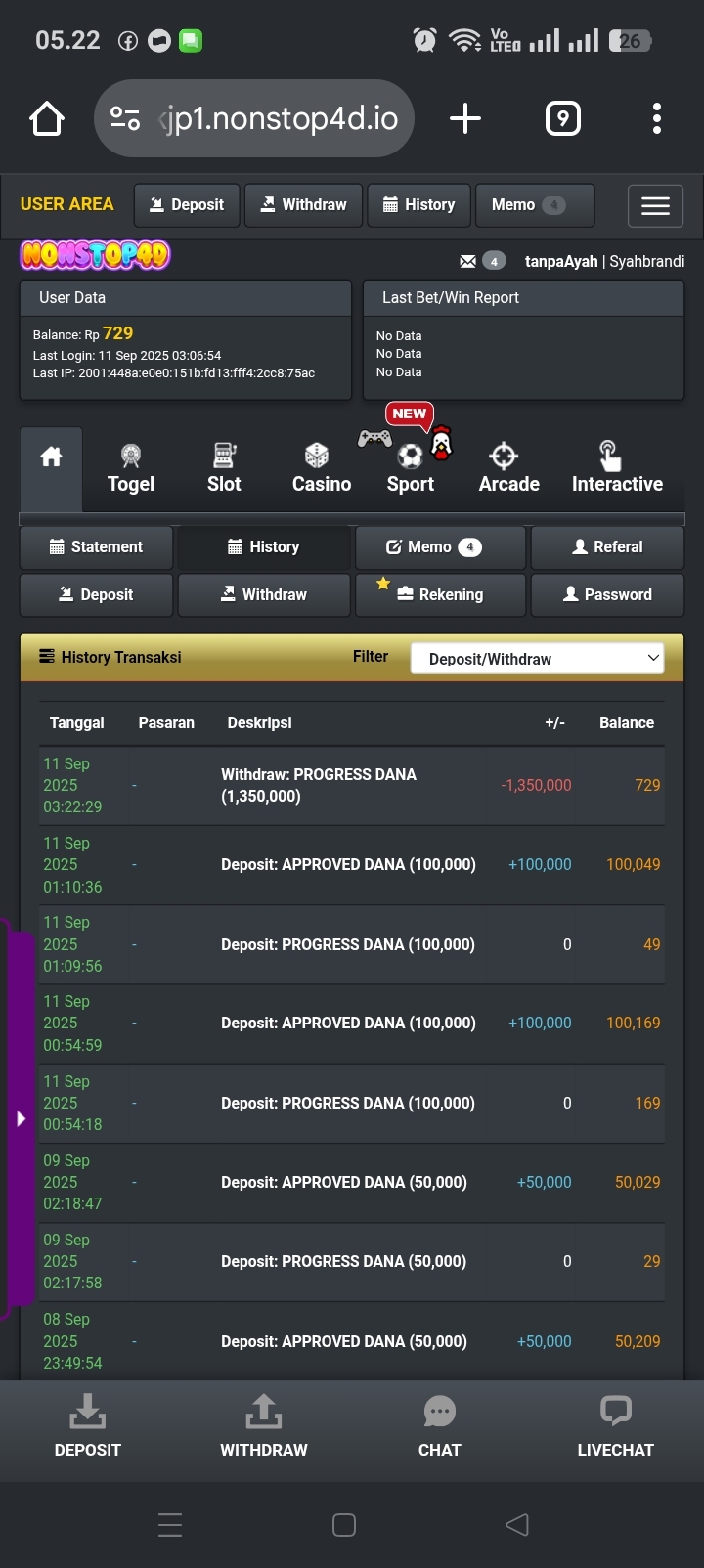
Task: Go to the home tab icon
Action: pos(51,457)
